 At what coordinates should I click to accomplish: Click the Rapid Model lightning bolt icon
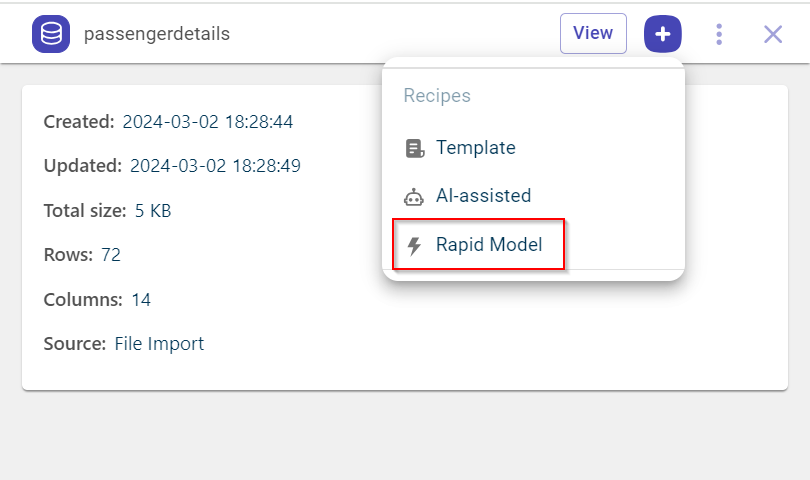pos(414,244)
